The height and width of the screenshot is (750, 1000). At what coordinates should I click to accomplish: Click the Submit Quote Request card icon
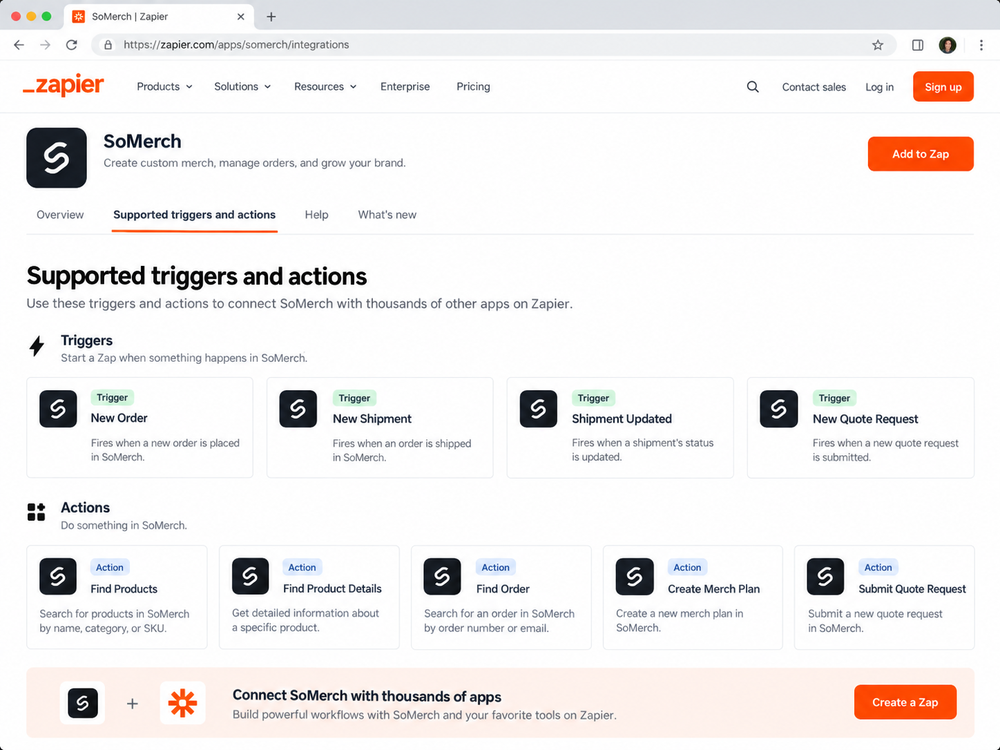(825, 577)
